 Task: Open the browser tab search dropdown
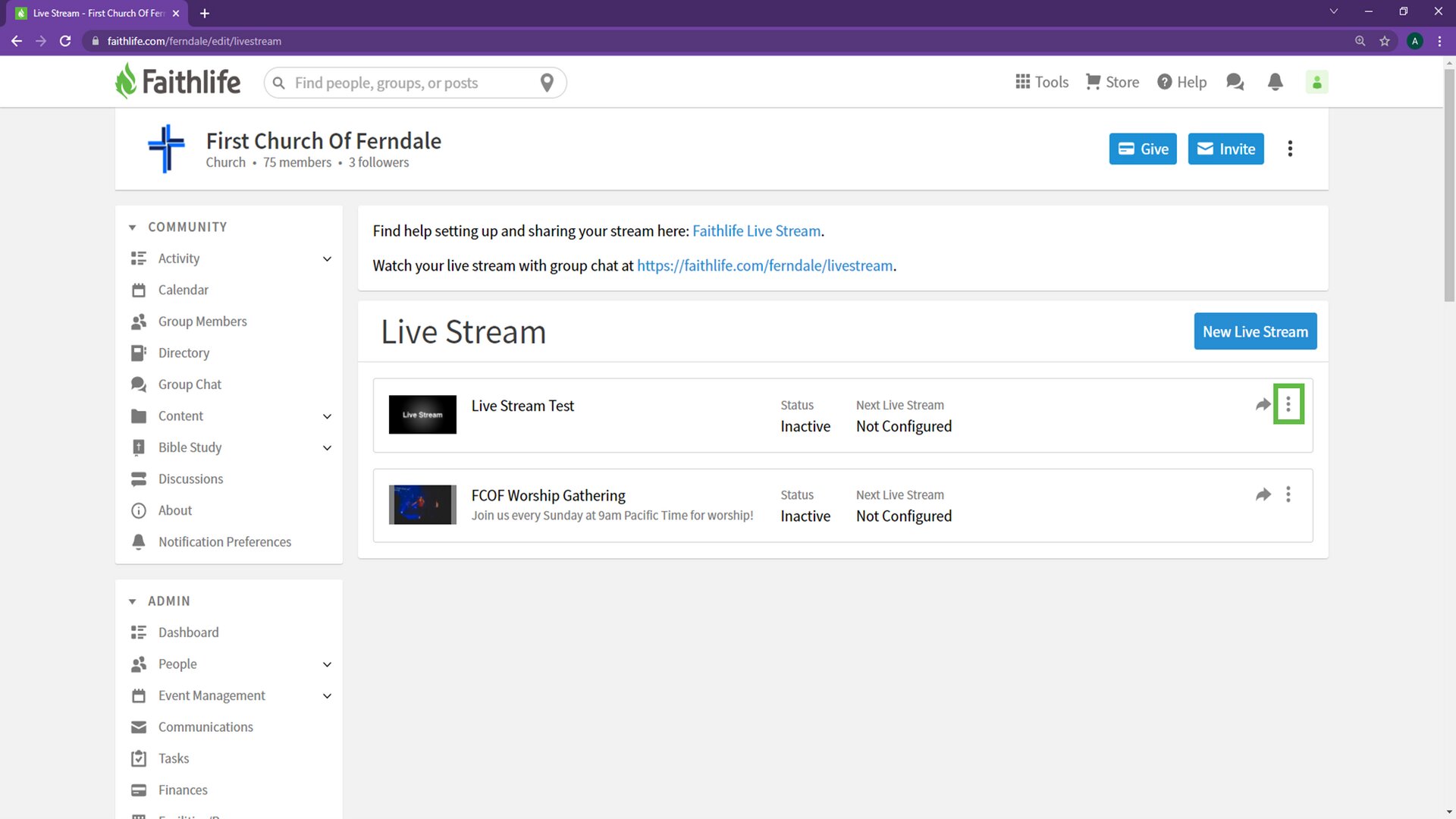(x=1334, y=11)
